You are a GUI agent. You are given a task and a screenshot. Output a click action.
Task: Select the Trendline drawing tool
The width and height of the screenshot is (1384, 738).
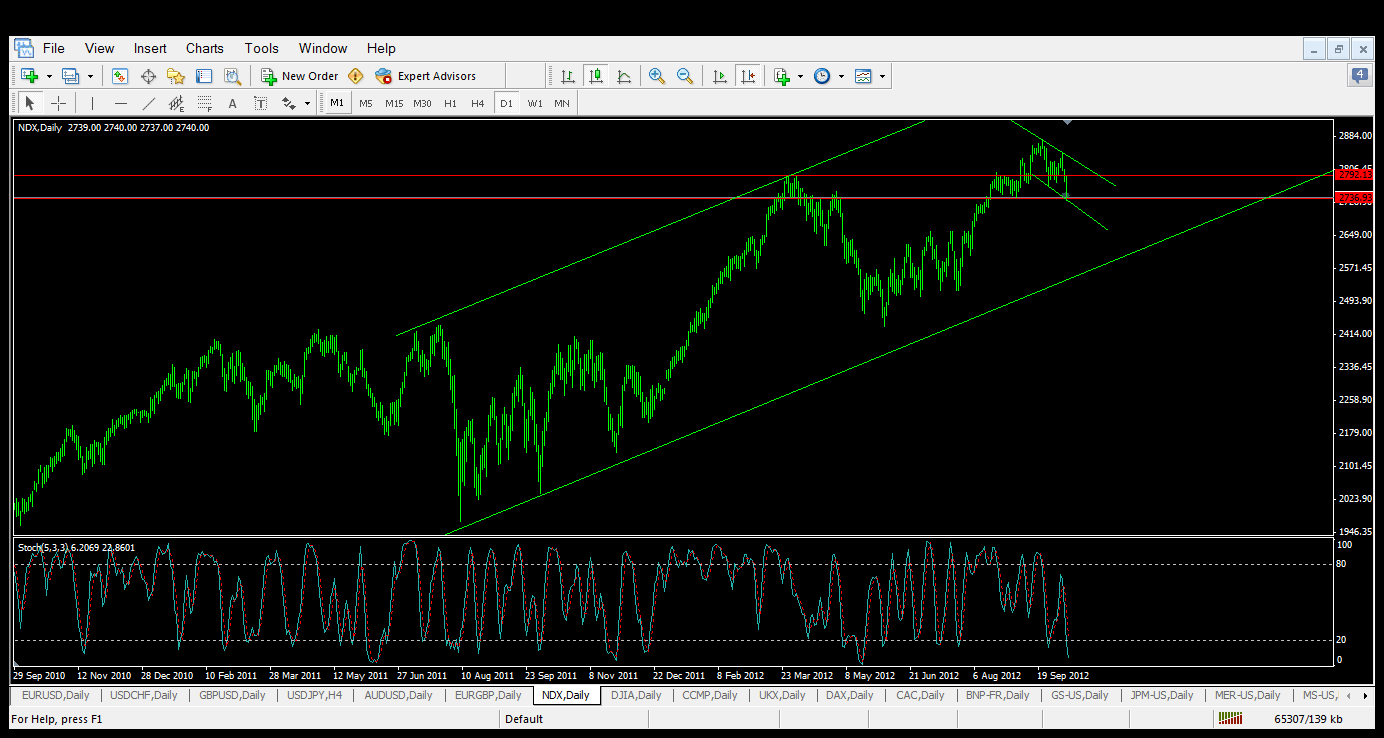point(149,103)
